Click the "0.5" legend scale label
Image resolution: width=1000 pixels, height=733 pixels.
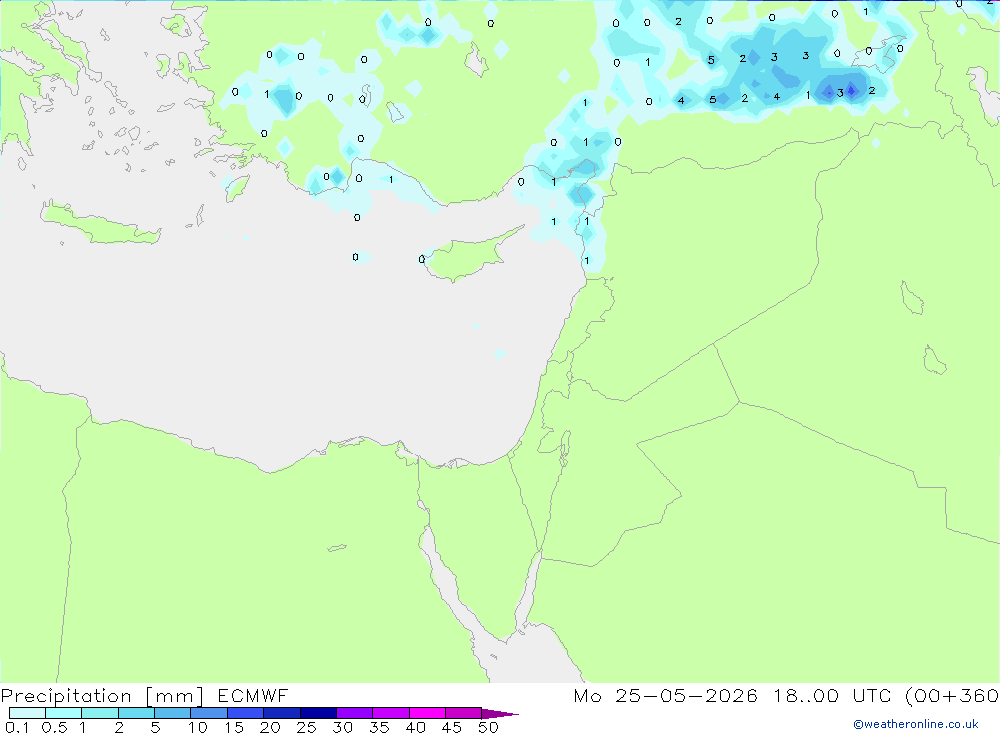pyautogui.click(x=54, y=727)
